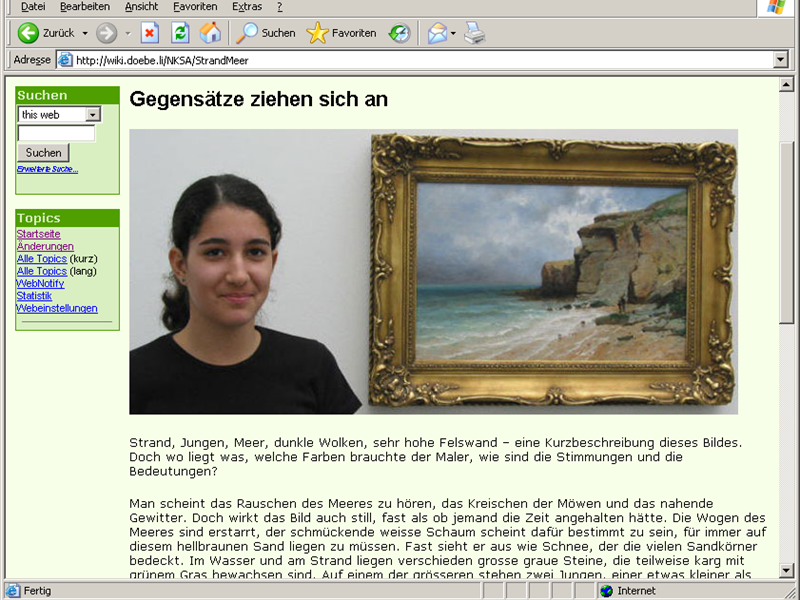Image resolution: width=800 pixels, height=600 pixels.
Task: Open the history/media toolbar icon
Action: (x=399, y=33)
